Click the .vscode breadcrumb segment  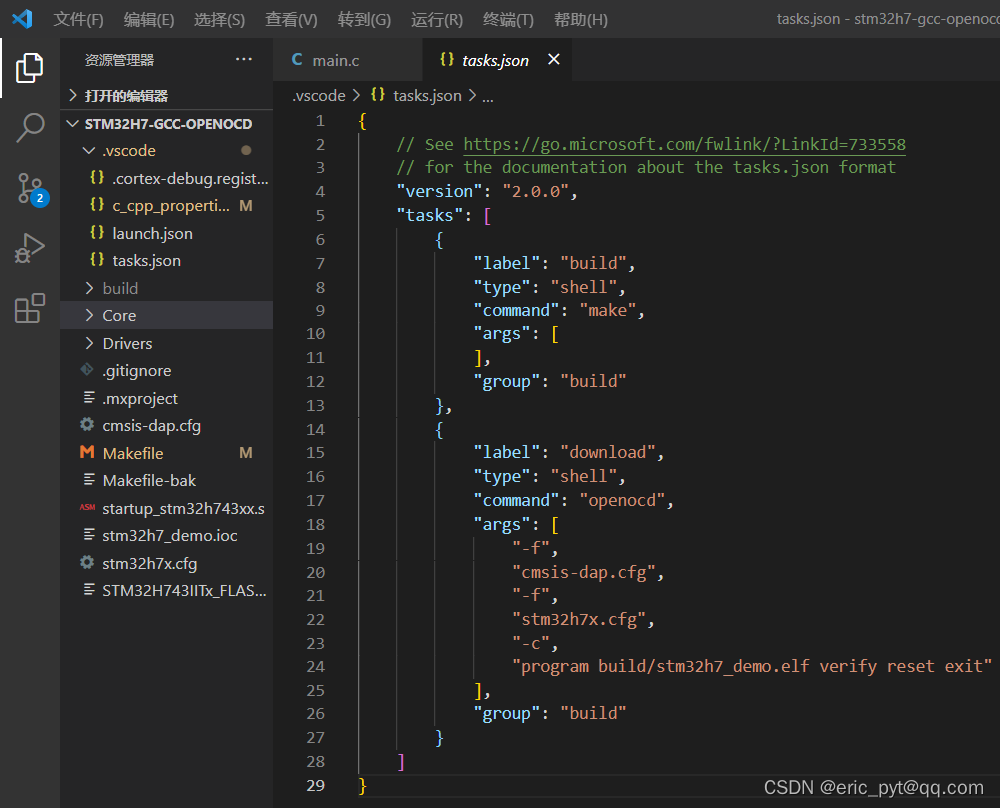click(x=318, y=96)
